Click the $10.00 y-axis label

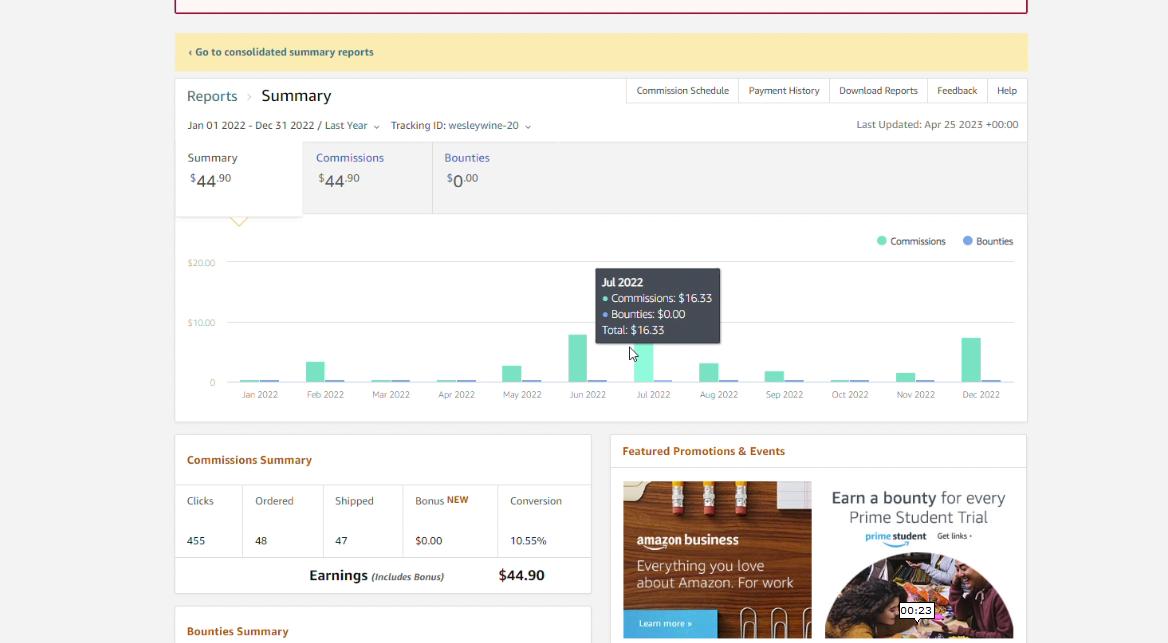pyautogui.click(x=201, y=323)
